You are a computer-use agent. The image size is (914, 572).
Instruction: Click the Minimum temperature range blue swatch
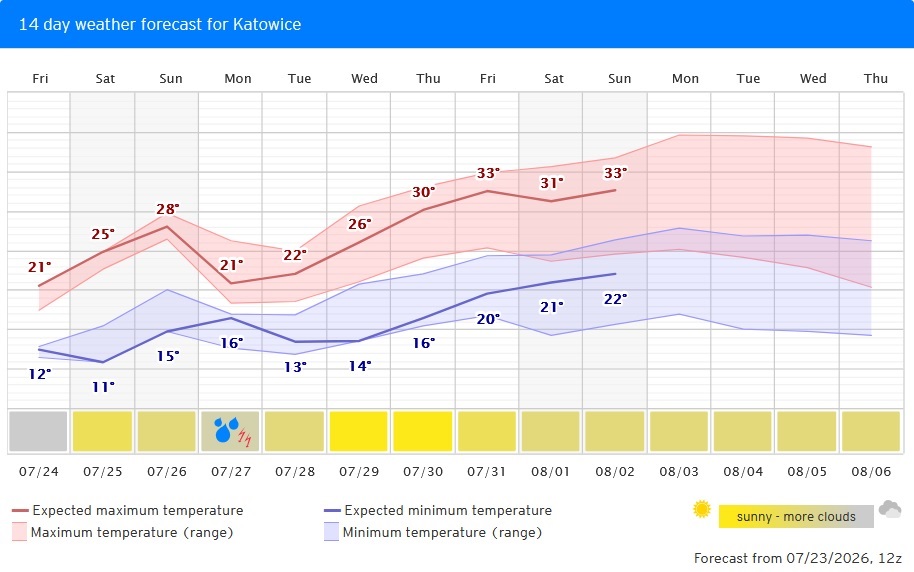331,532
